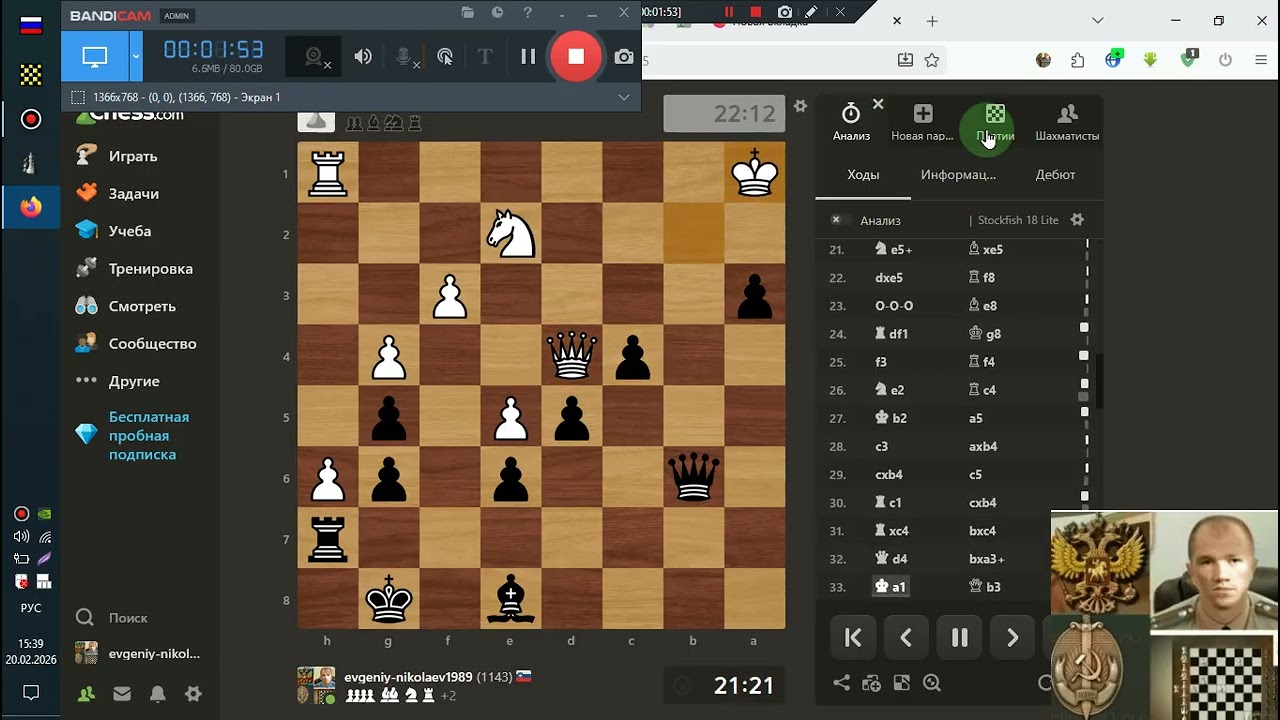
Task: Switch to Ходы moves tab
Action: point(863,174)
